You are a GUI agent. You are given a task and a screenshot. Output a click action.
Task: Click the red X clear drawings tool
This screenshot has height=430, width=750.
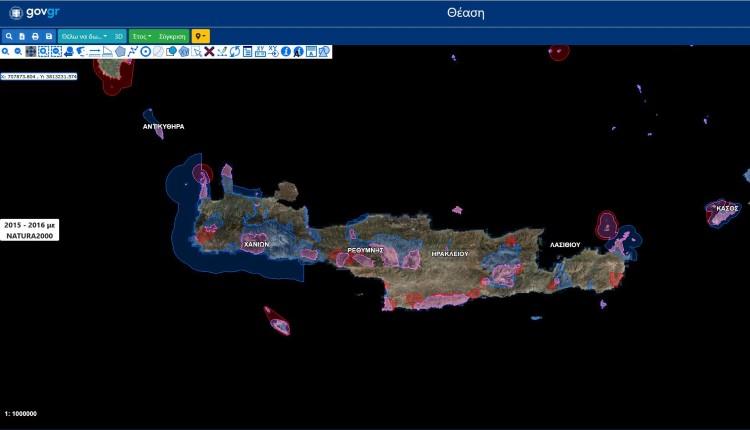(x=209, y=51)
